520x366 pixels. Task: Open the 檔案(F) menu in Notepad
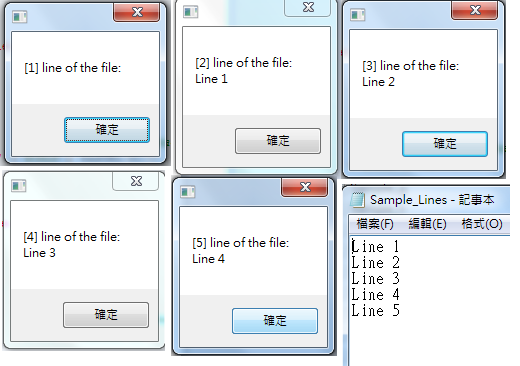[x=375, y=224]
